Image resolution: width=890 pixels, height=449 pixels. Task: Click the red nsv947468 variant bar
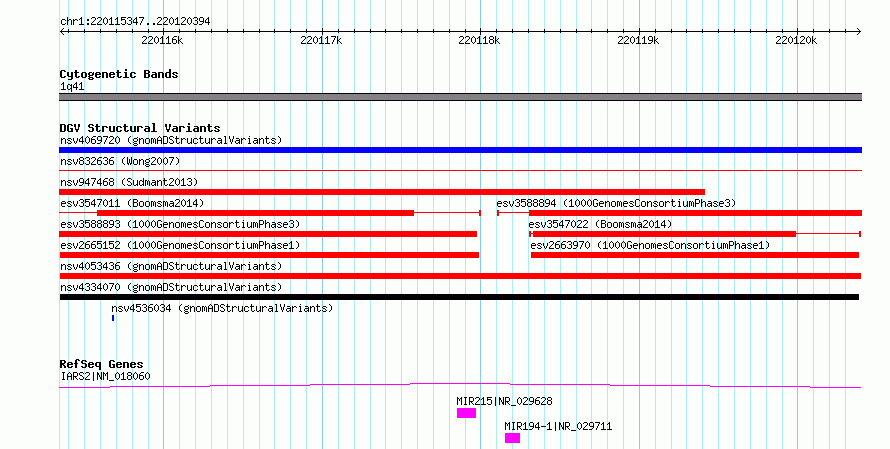[x=382, y=192]
